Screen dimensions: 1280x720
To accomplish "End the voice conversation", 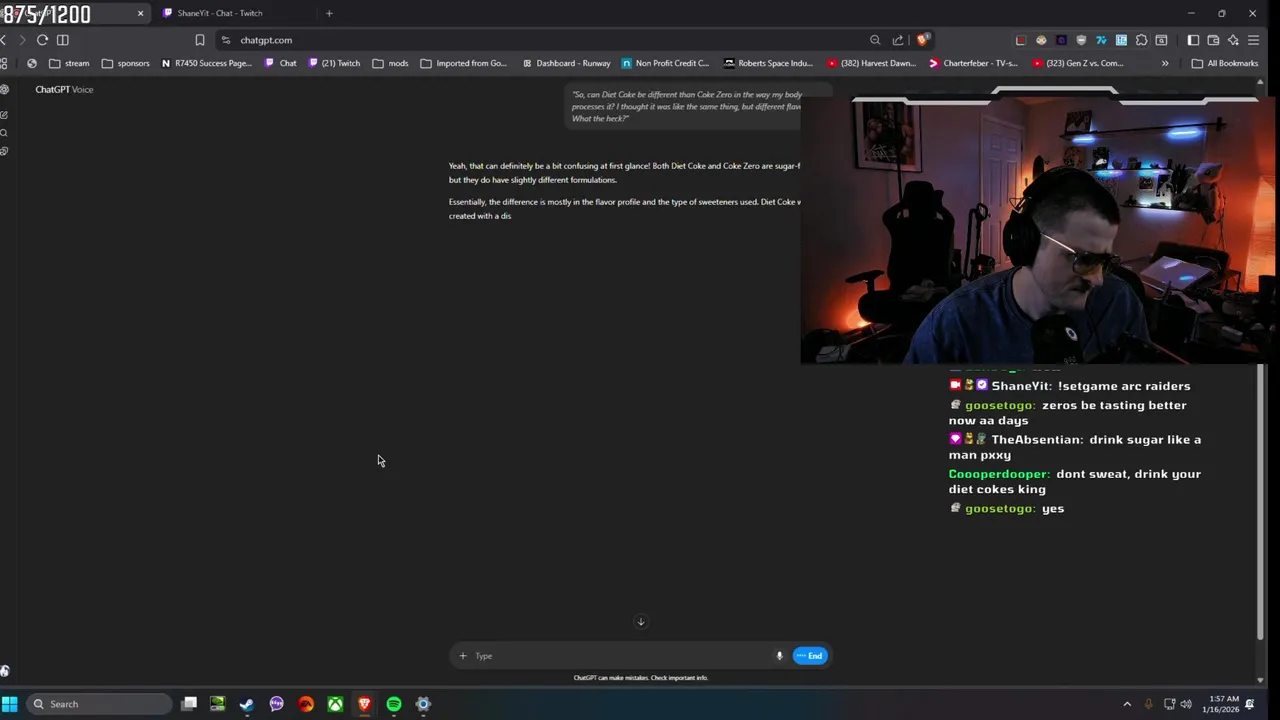I will [810, 656].
